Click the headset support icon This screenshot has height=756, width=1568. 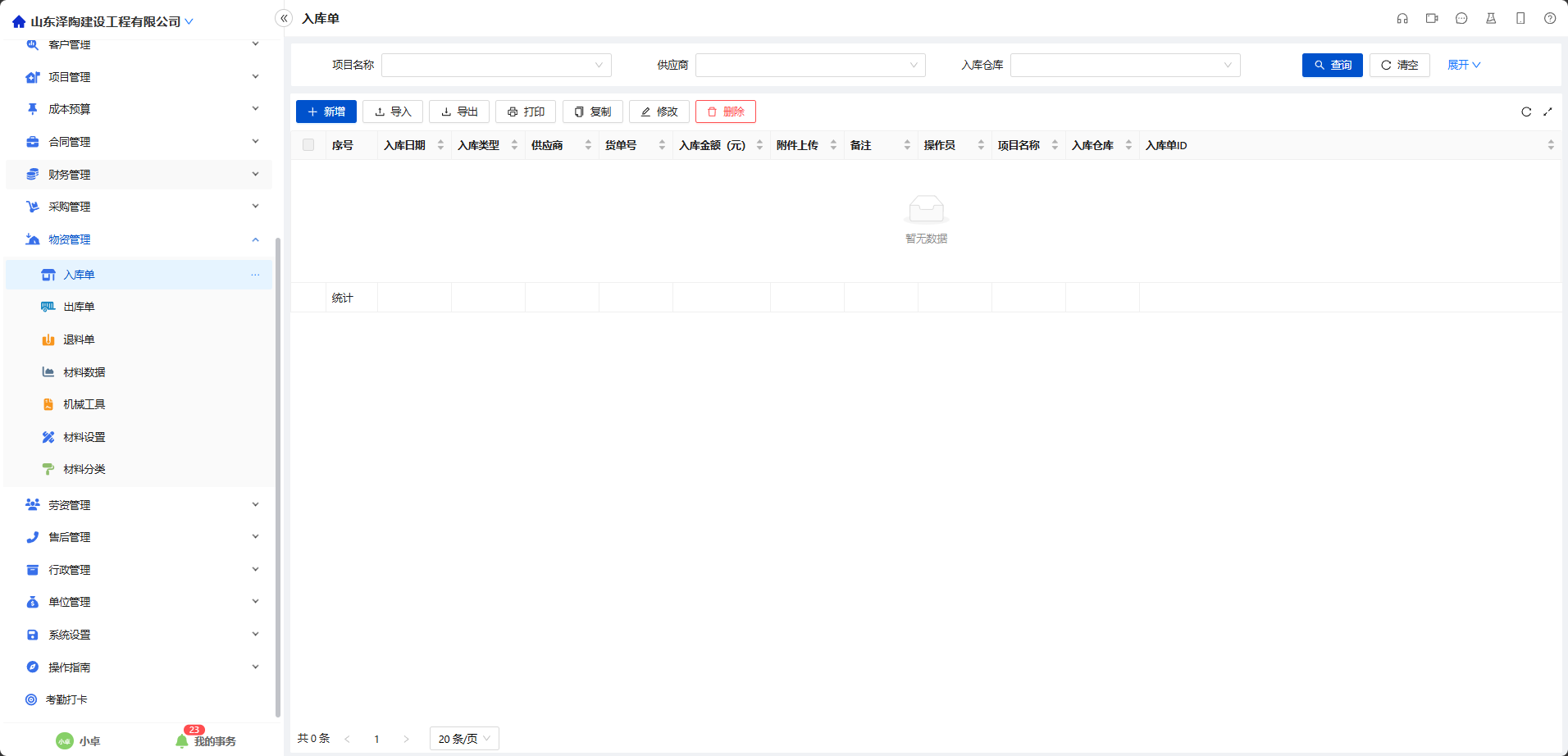[1402, 18]
